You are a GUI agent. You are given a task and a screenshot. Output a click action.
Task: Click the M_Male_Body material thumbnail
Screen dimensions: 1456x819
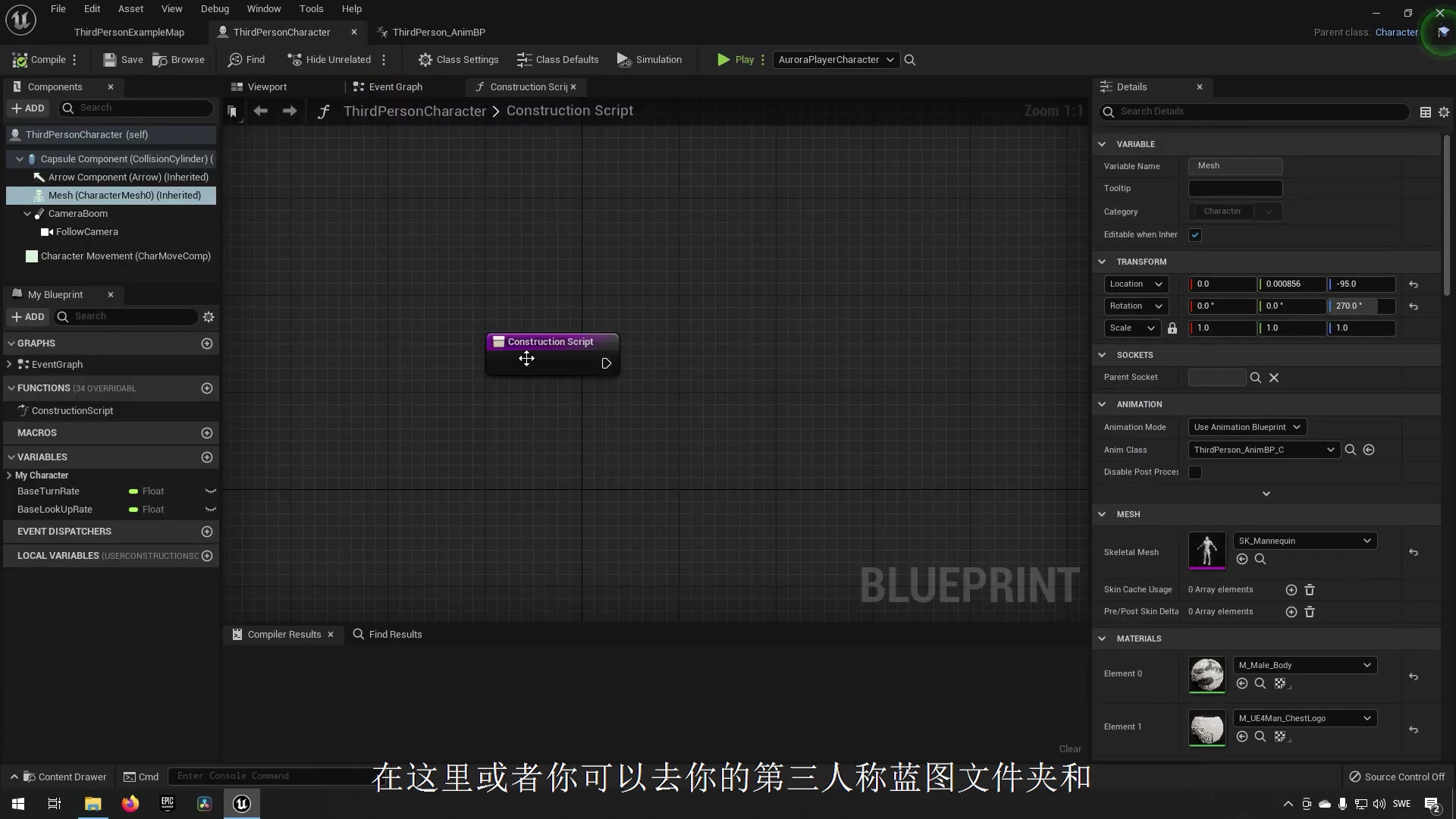[1207, 674]
